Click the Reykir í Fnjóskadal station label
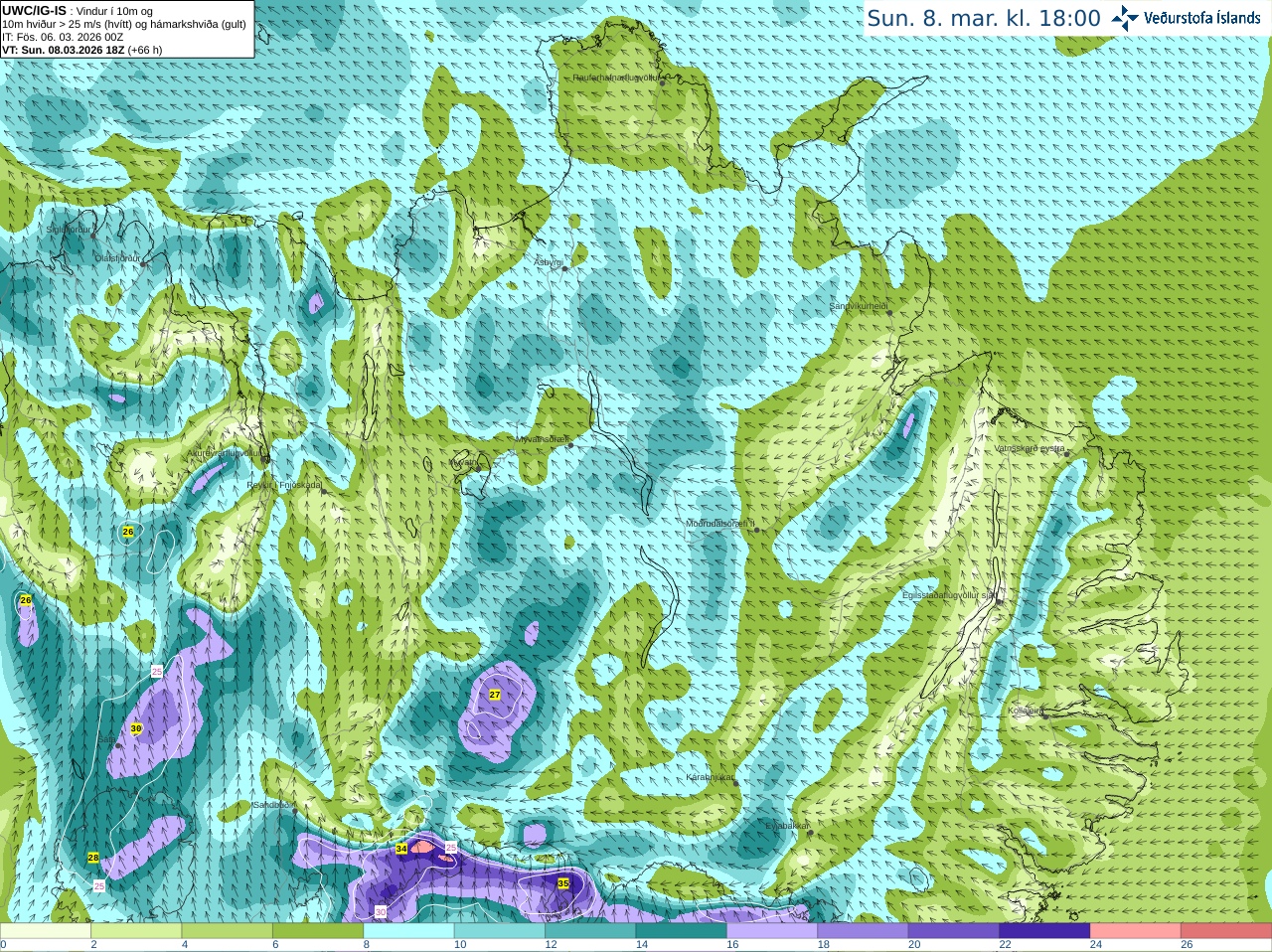The width and height of the screenshot is (1272, 952). pyautogui.click(x=284, y=485)
